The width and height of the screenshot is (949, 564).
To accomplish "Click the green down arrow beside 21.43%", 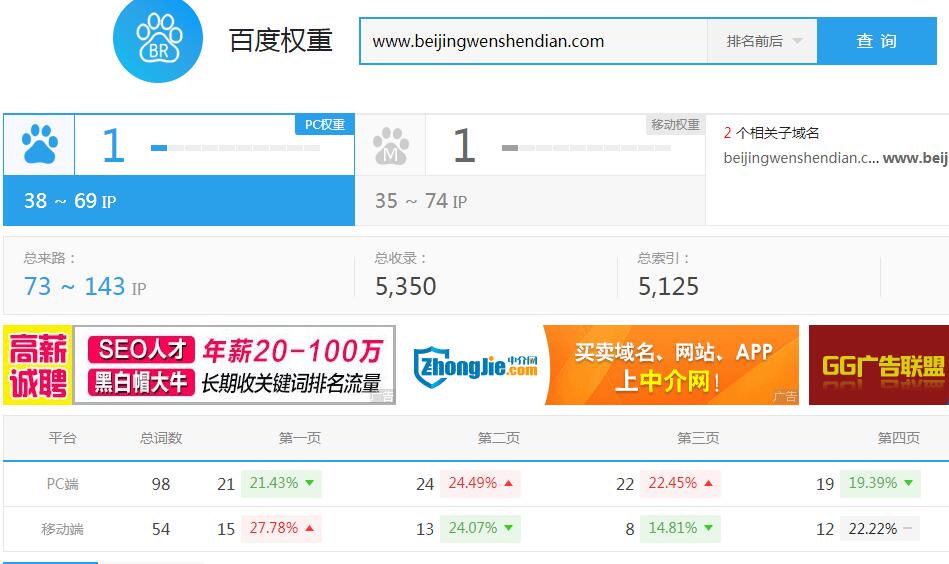I will [x=310, y=483].
